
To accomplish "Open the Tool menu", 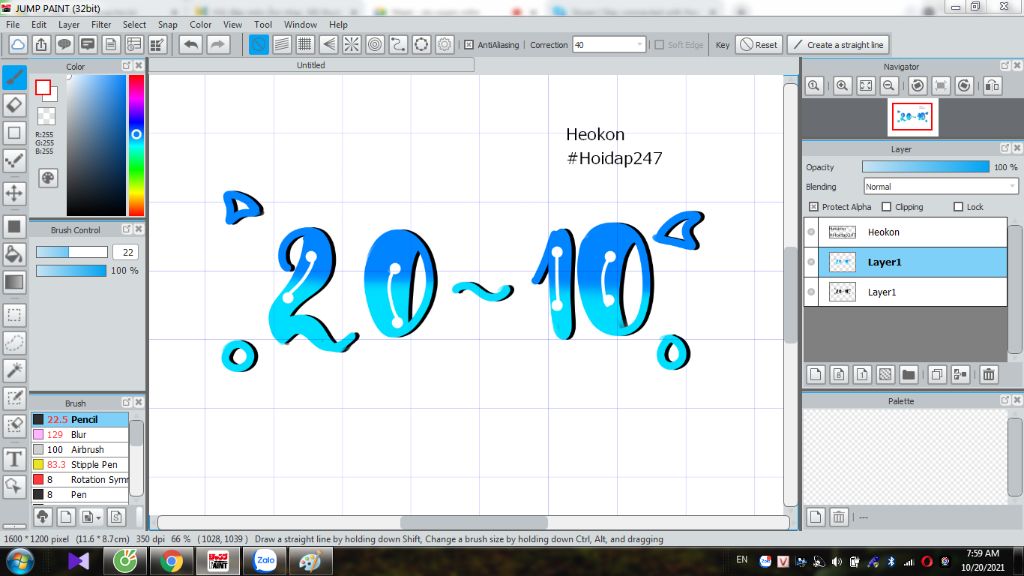I will coord(263,24).
